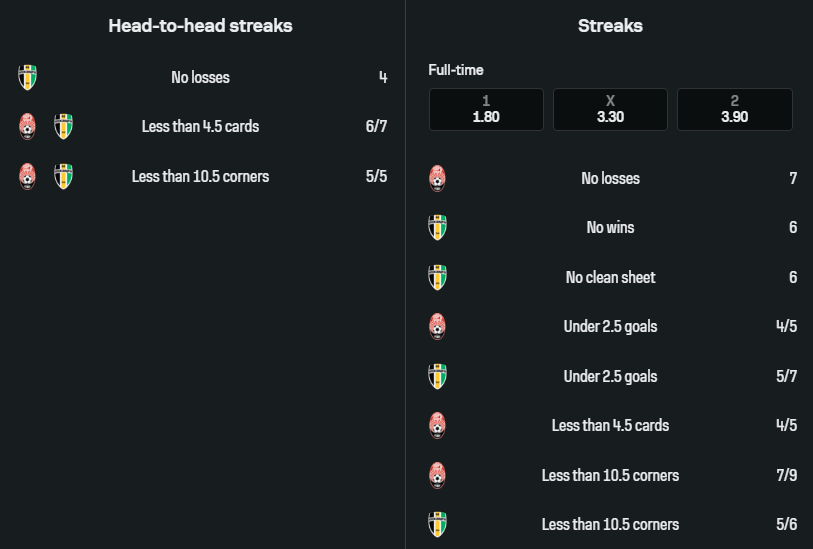Viewport: 813px width, 549px height.
Task: Click the red crest in the 4/5 cards row
Action: [x=437, y=425]
